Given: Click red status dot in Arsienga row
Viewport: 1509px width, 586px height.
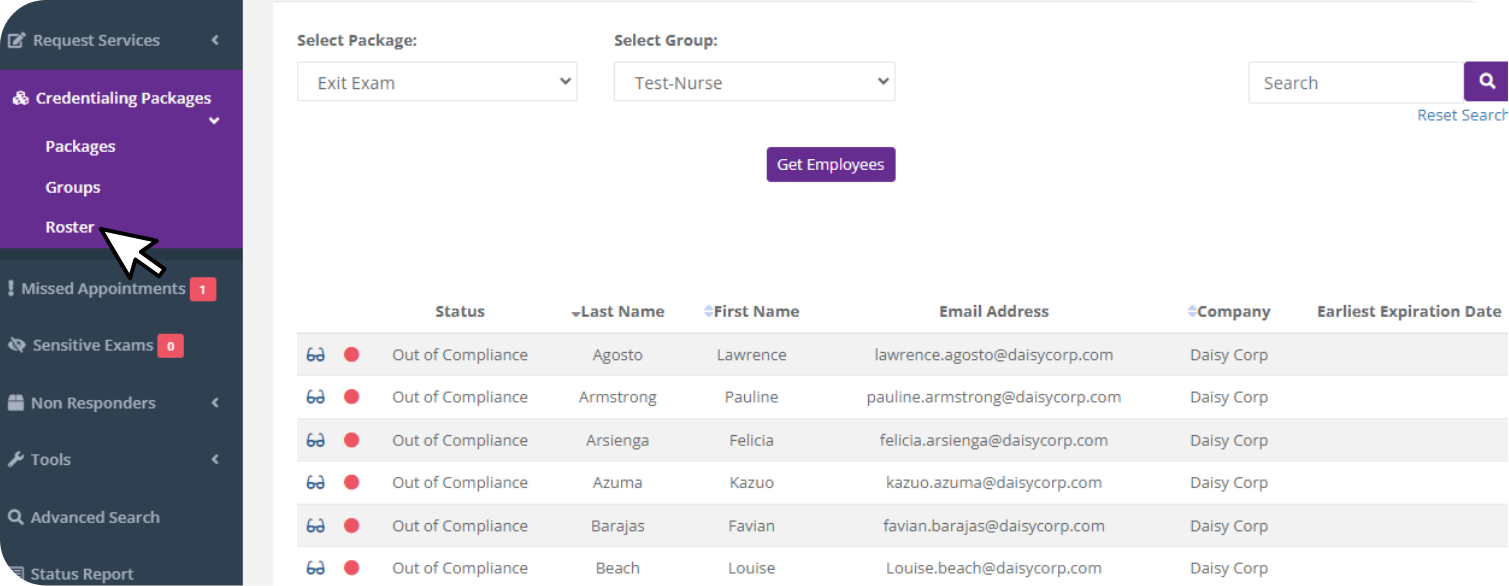Looking at the screenshot, I should pos(352,440).
